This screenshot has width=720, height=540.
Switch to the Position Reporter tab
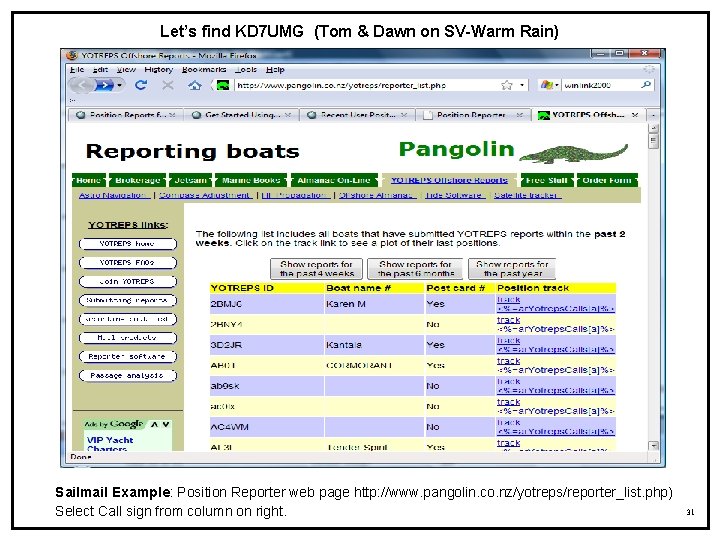472,115
